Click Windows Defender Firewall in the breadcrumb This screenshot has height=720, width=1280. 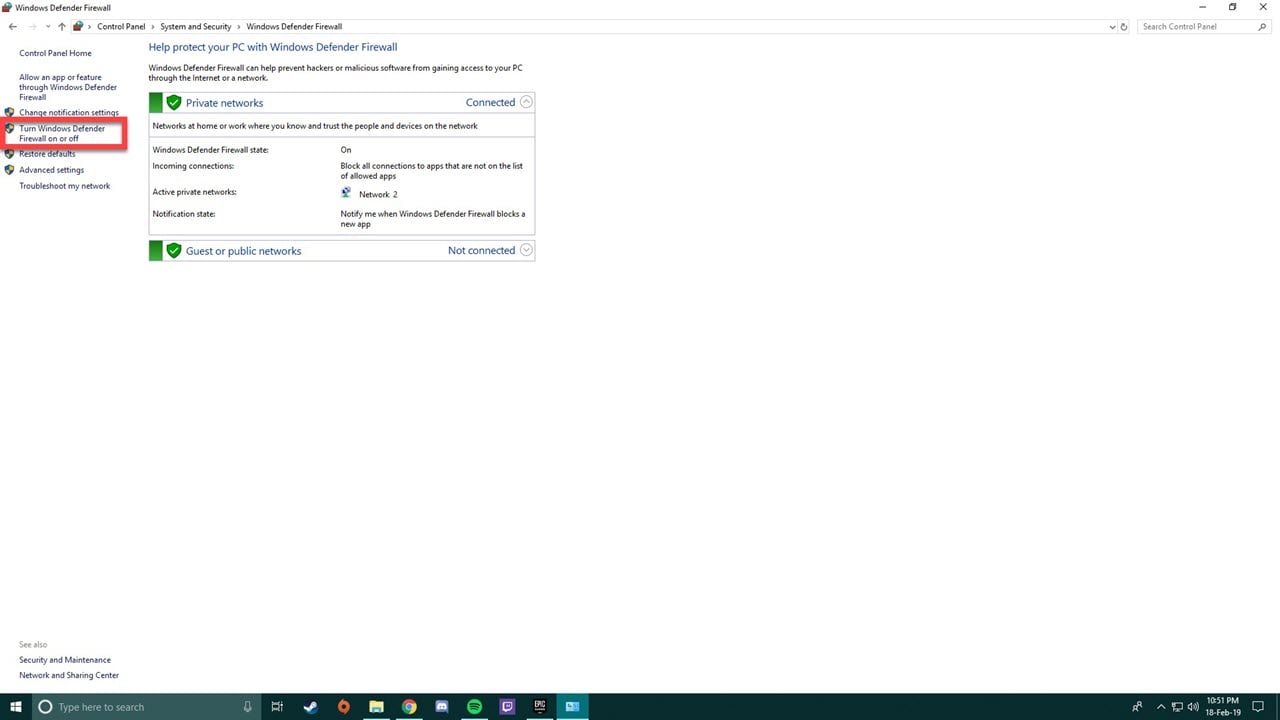click(294, 27)
